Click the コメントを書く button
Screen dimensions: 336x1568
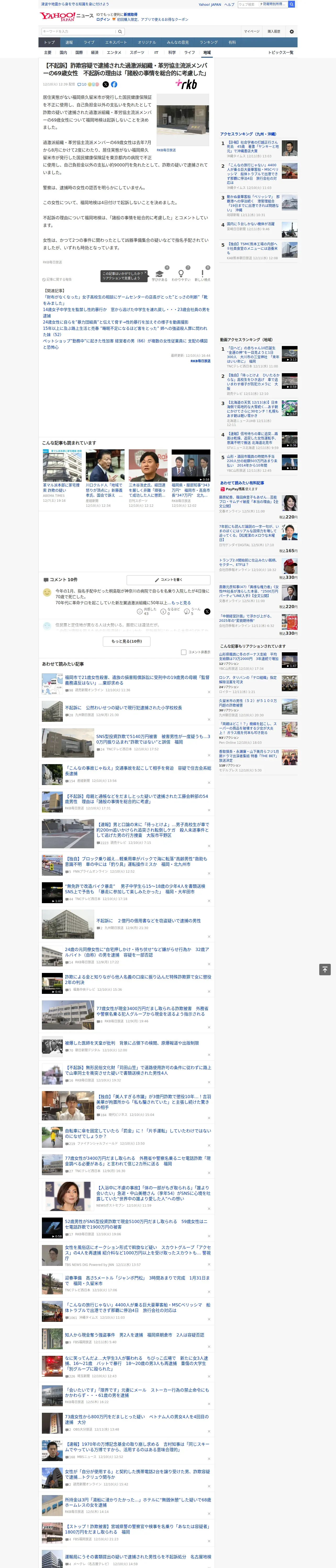click(168, 580)
